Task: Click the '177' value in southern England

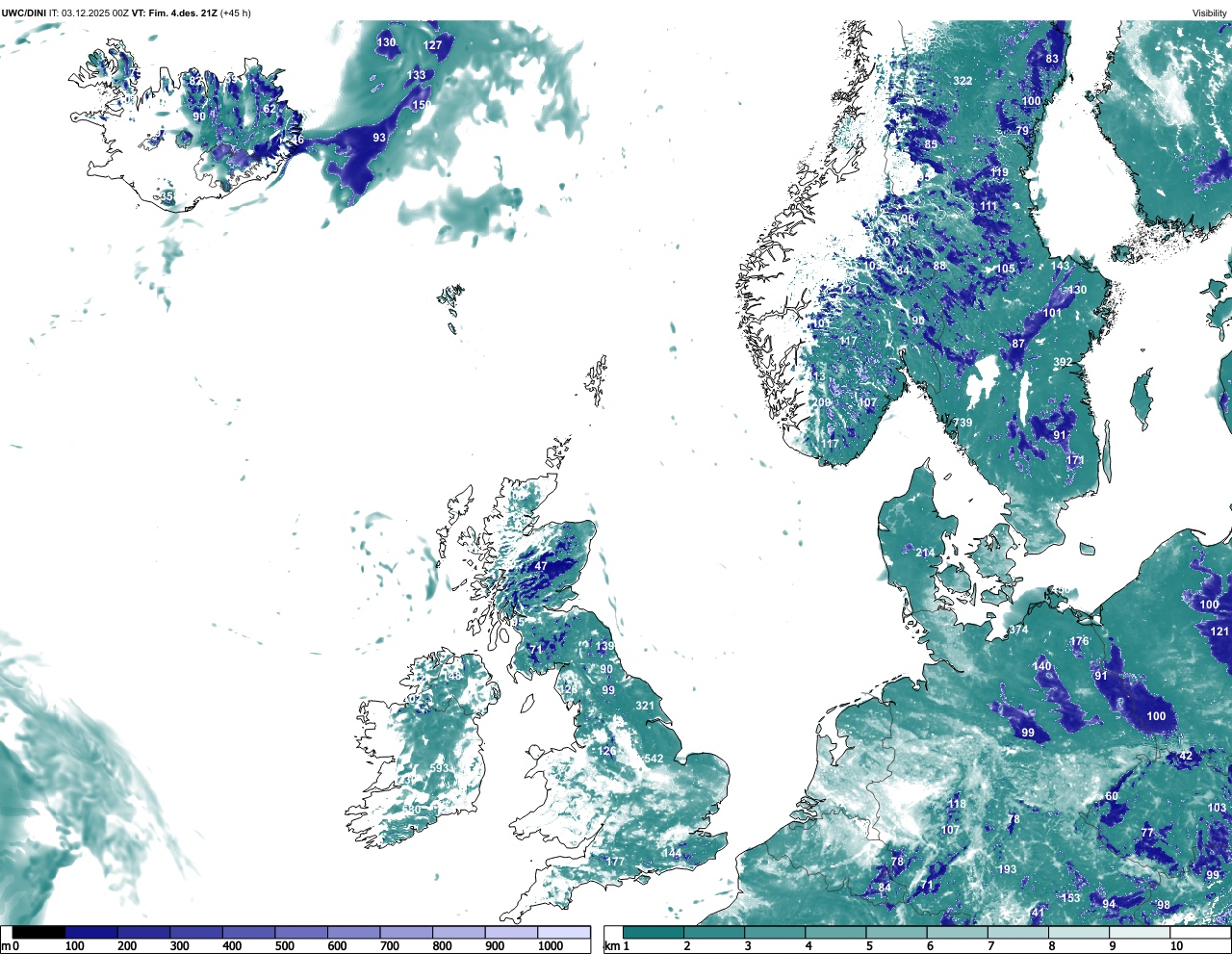Action: [615, 862]
